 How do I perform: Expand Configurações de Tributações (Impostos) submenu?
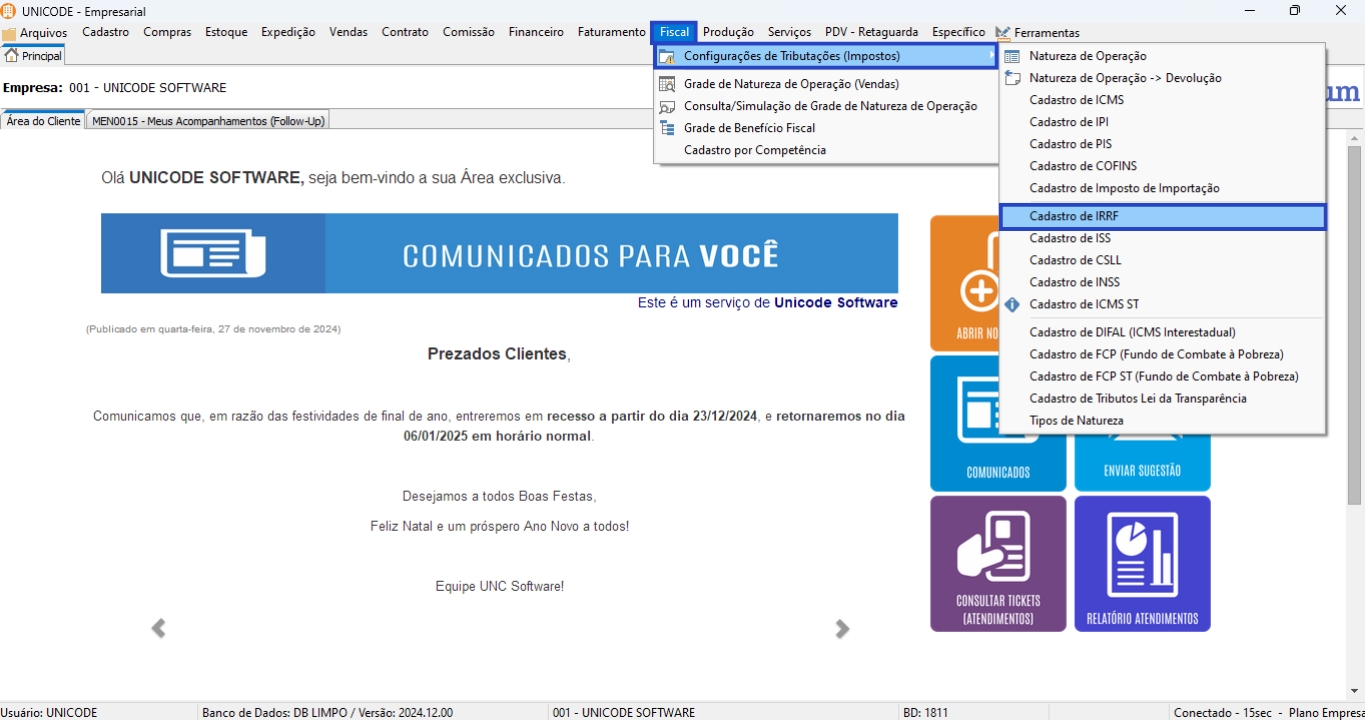(x=791, y=56)
